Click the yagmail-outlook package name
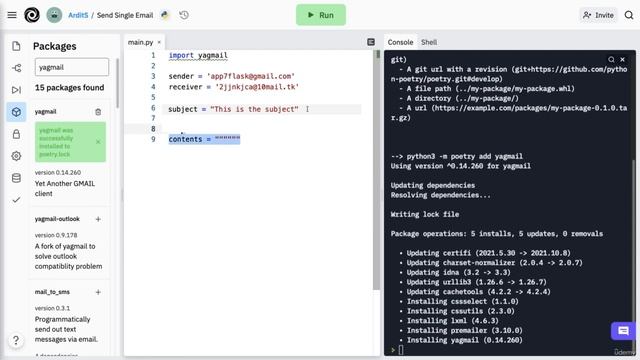Screen dimensions: 640x360 pos(57,219)
